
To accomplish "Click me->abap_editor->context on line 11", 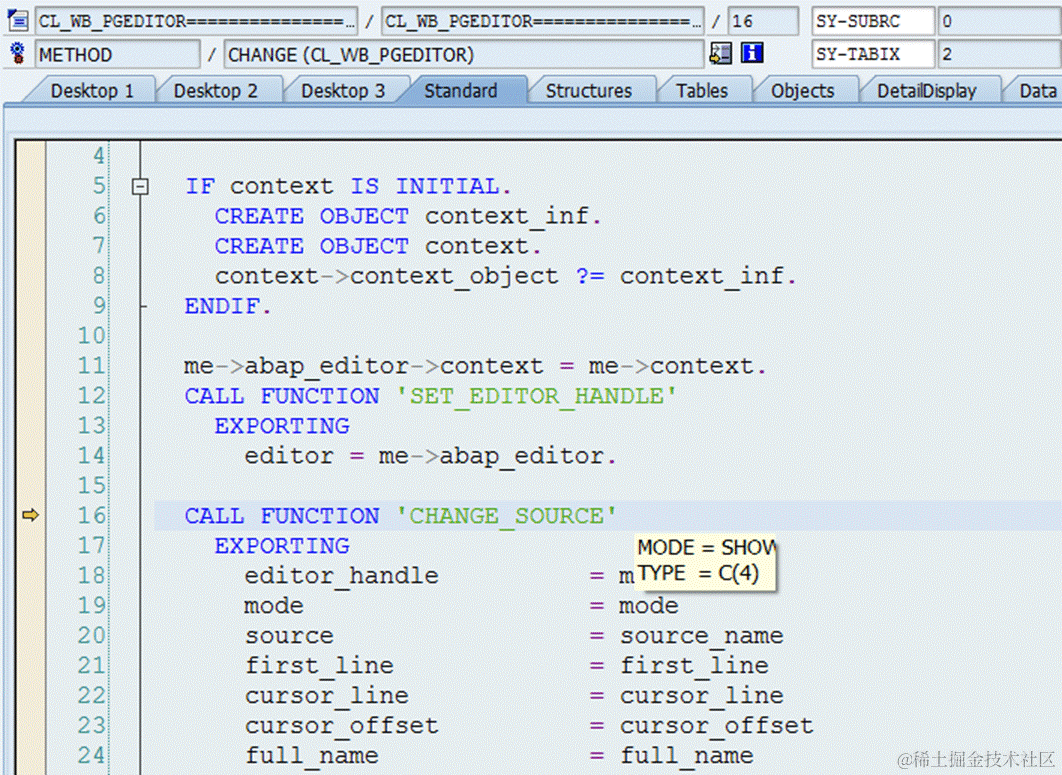I will 364,366.
